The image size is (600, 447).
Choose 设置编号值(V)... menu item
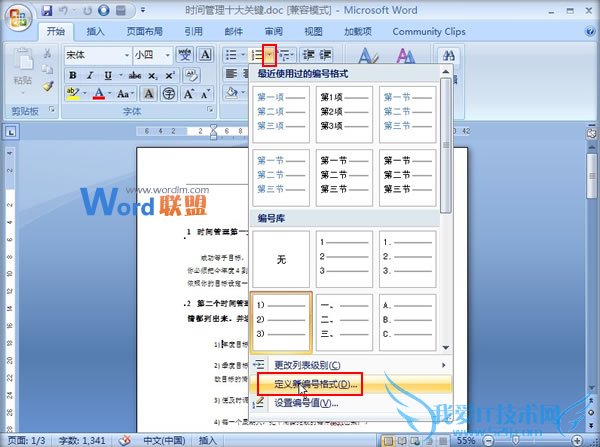click(350, 403)
